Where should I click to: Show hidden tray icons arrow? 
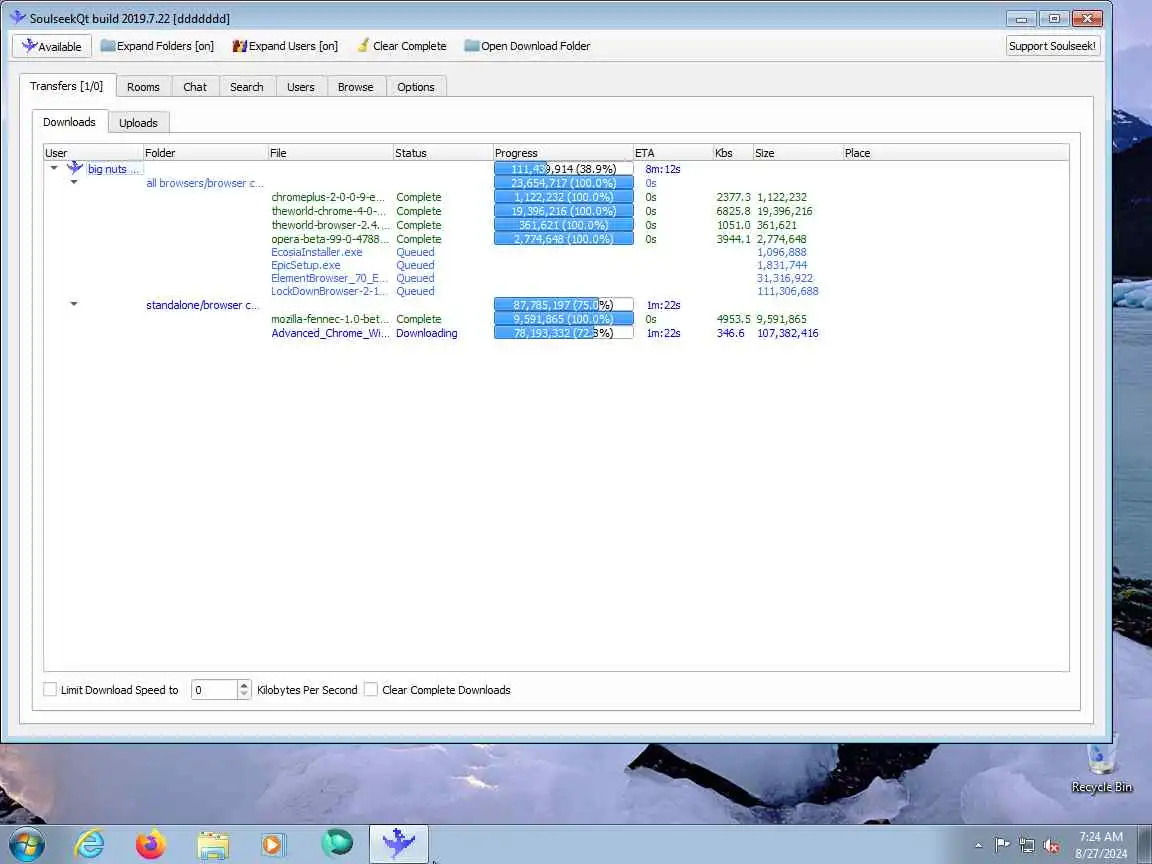(x=979, y=846)
